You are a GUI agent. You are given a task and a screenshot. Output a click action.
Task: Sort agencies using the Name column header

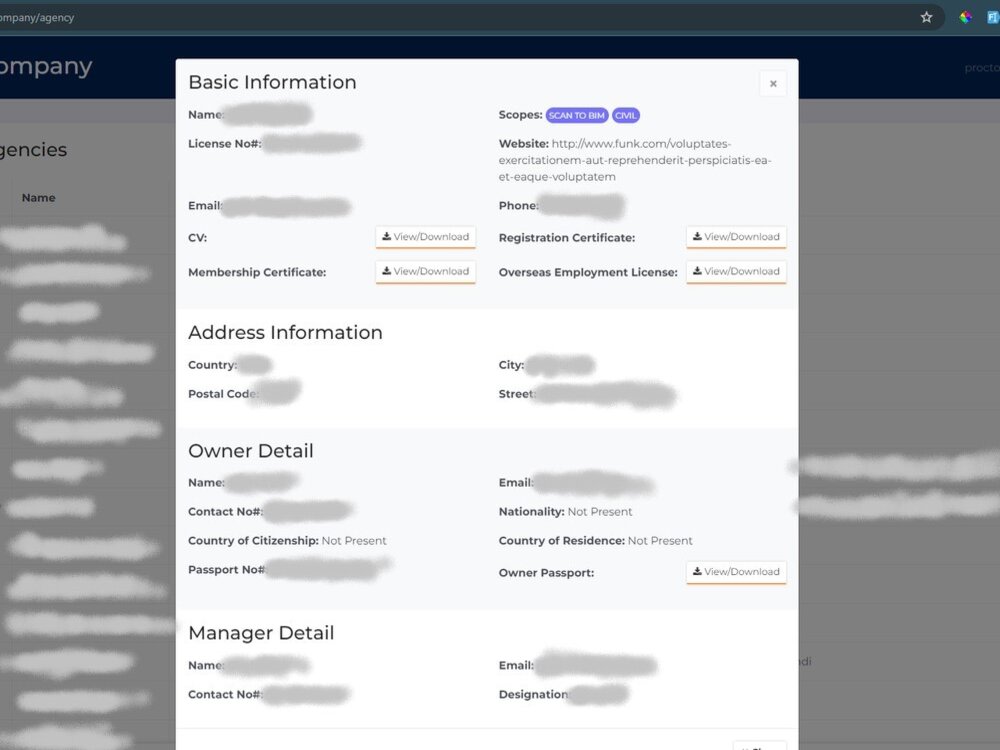click(x=38, y=197)
